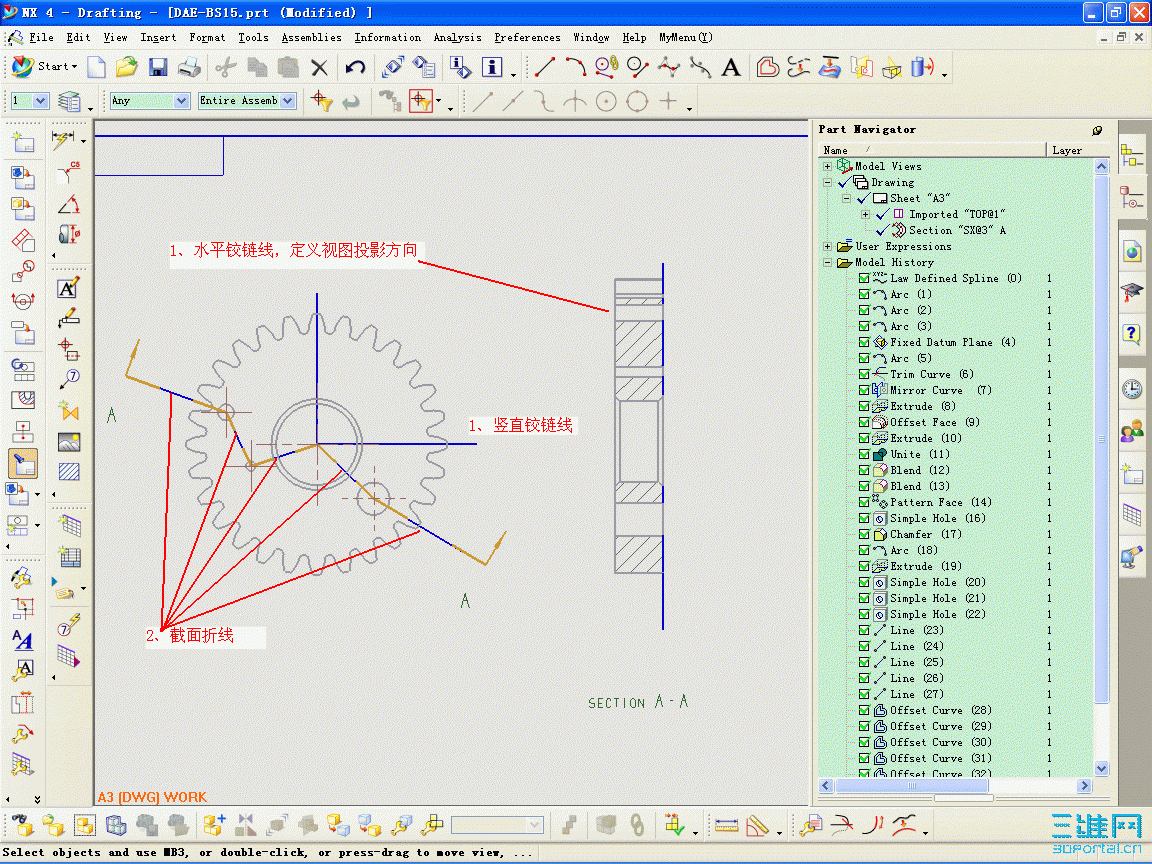Click the SECTION A-A view label
Viewport: 1152px width, 864px height.
[638, 702]
